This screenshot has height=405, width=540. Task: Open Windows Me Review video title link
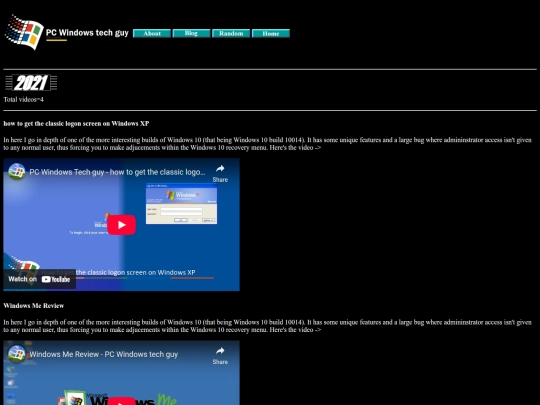point(104,354)
